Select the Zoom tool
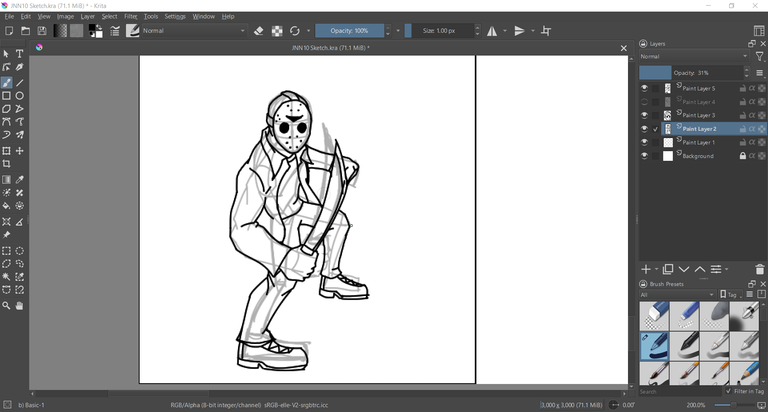768x412 pixels. [x=6, y=306]
